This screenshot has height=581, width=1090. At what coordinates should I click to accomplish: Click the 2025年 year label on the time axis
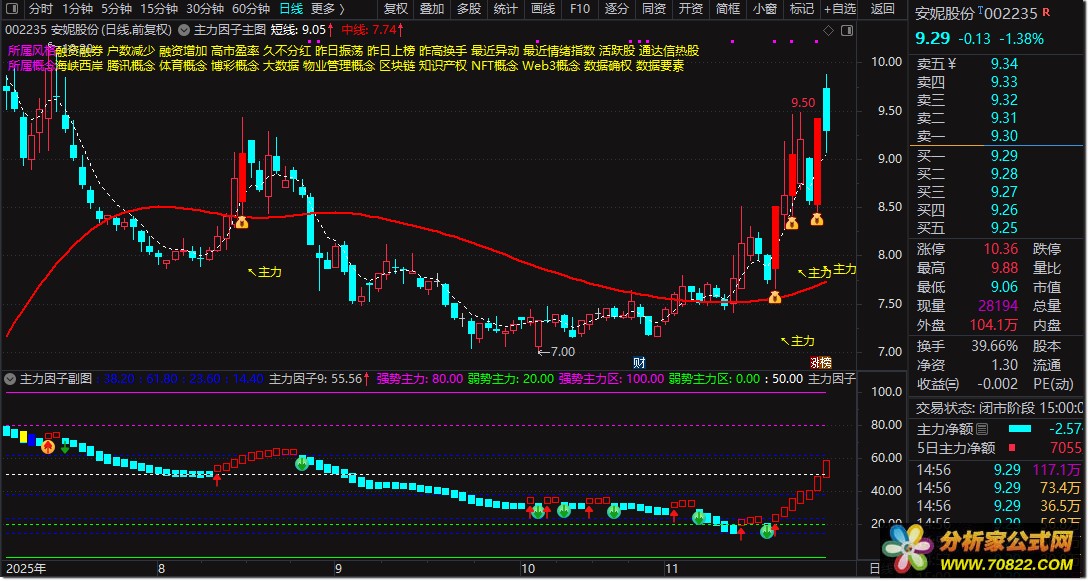coord(26,569)
